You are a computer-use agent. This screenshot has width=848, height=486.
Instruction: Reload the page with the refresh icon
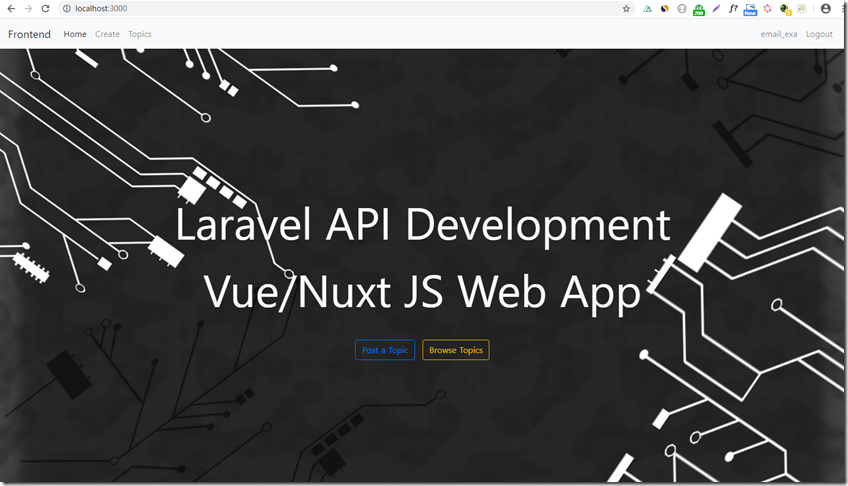[45, 9]
